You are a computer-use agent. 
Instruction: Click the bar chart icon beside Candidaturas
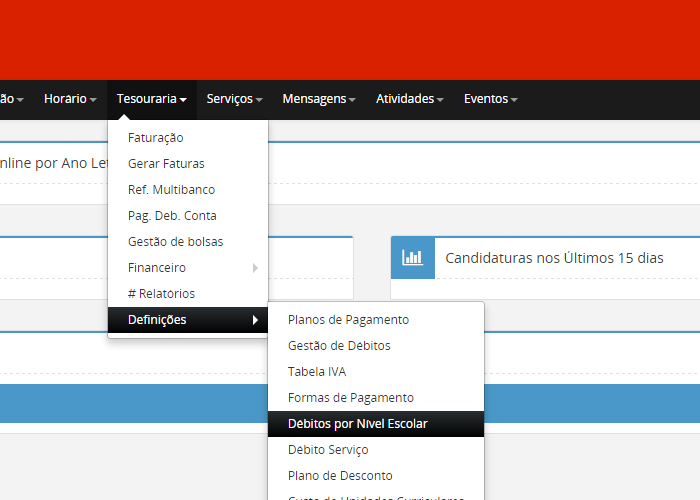pos(412,258)
